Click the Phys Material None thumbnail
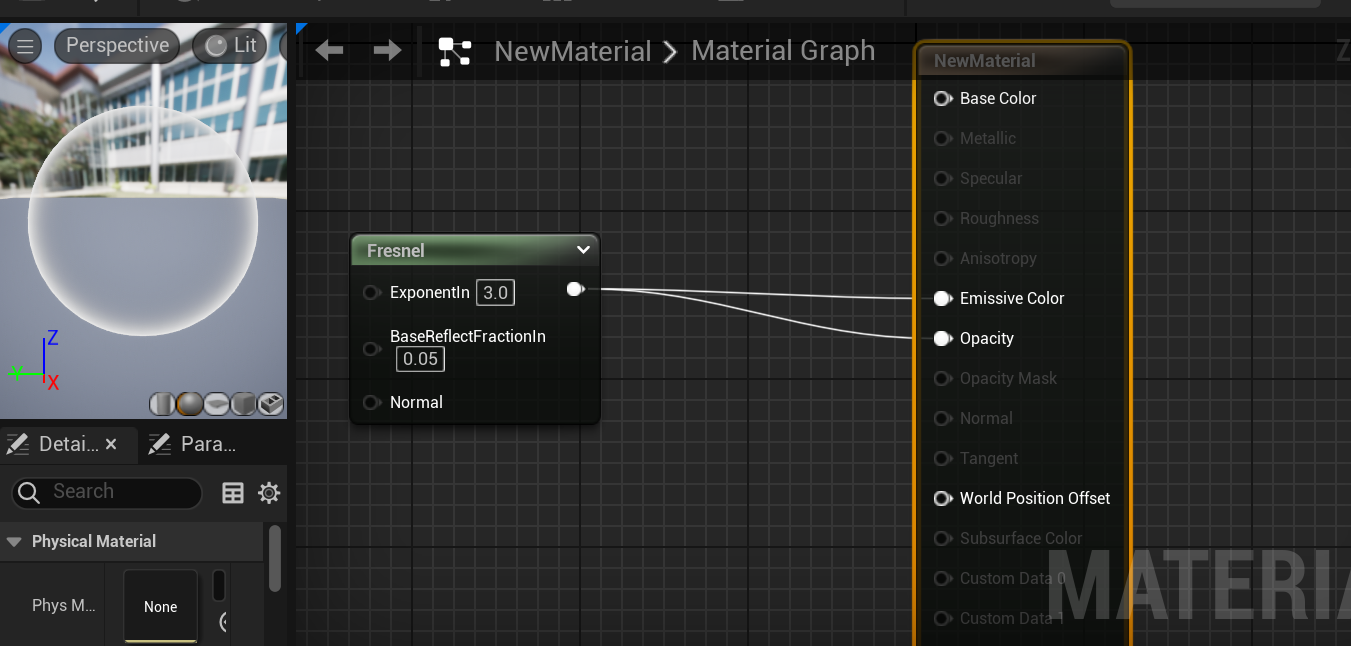Viewport: 1351px width, 646px height. 160,606
